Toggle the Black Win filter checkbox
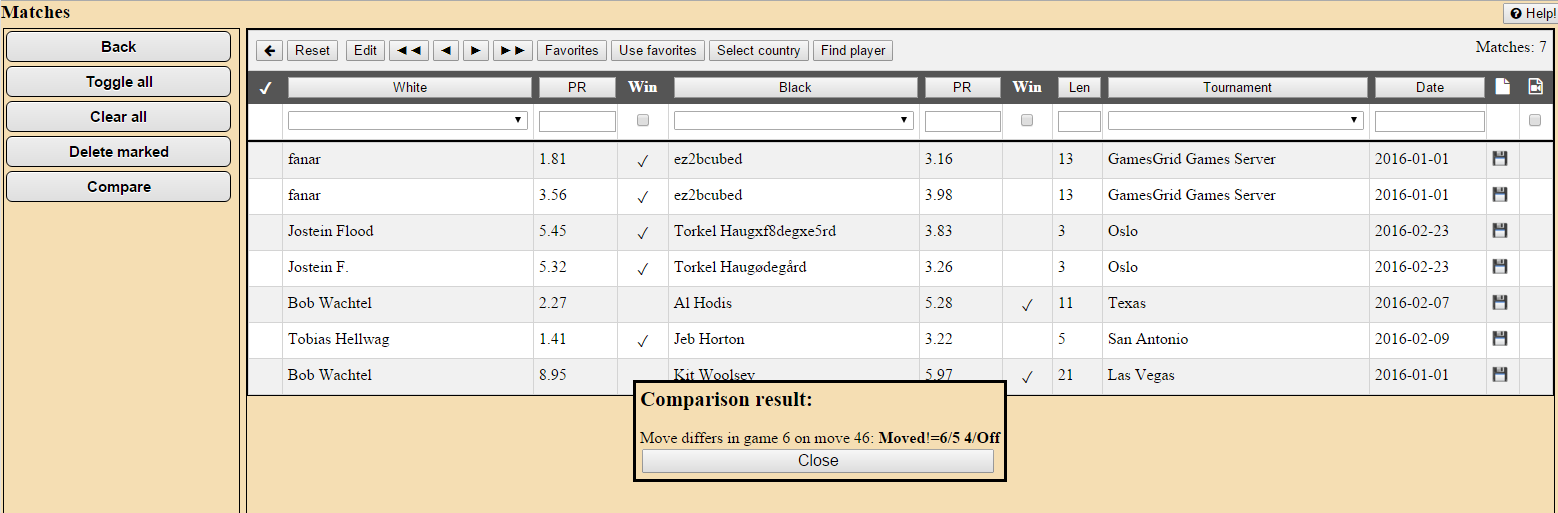Image resolution: width=1558 pixels, height=513 pixels. 1026,121
